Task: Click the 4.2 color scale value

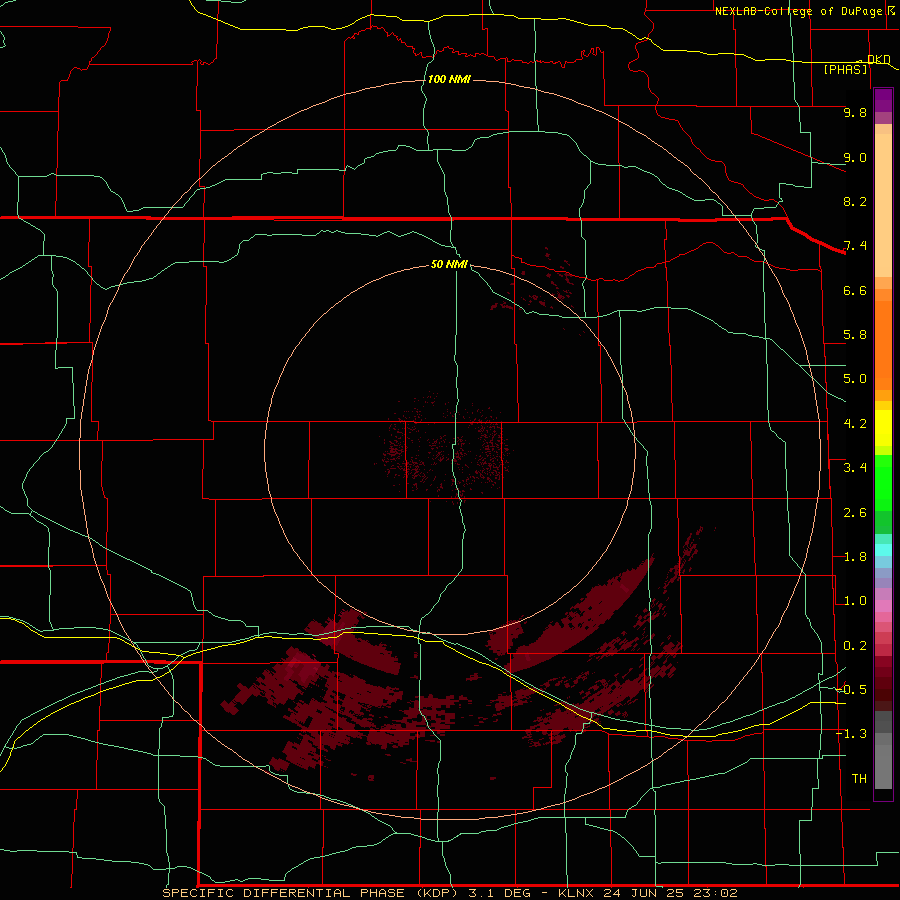Action: click(x=855, y=424)
